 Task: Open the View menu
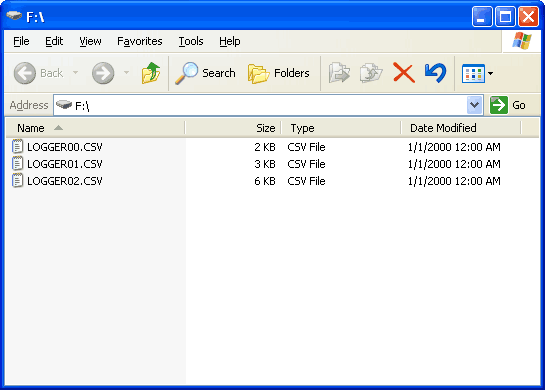(x=90, y=41)
